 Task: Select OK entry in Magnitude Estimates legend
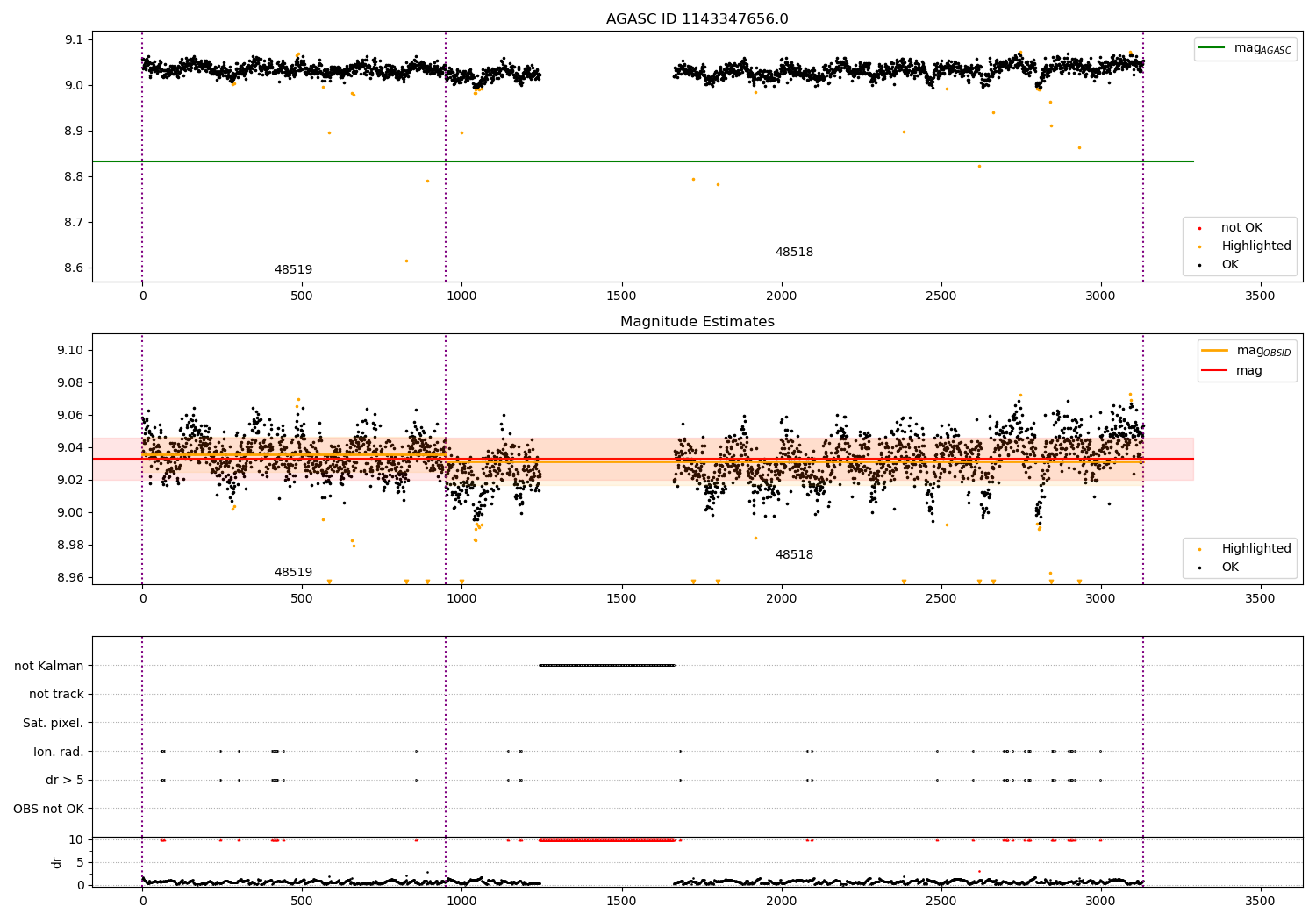click(x=1230, y=568)
